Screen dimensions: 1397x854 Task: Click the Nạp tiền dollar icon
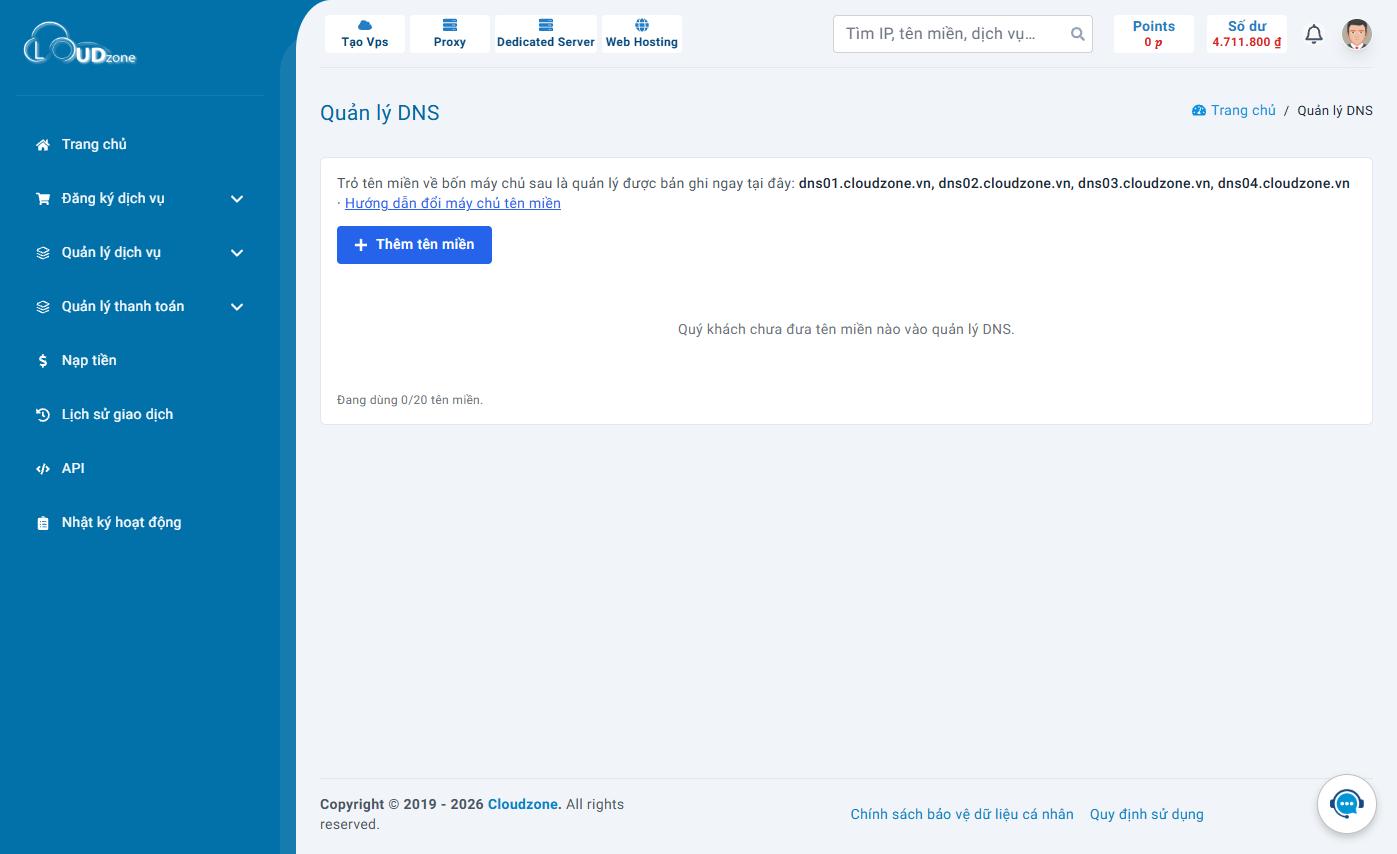point(43,361)
